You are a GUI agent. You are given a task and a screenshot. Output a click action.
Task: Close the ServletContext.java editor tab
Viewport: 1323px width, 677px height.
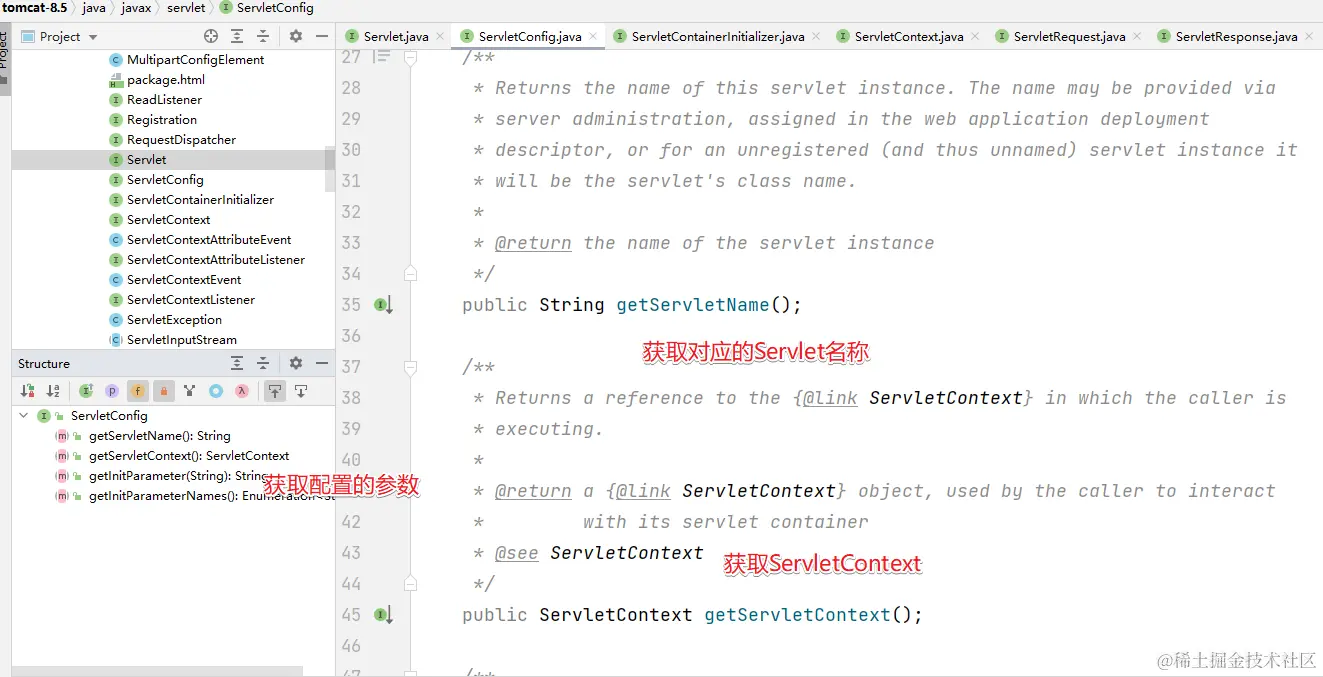pos(975,36)
